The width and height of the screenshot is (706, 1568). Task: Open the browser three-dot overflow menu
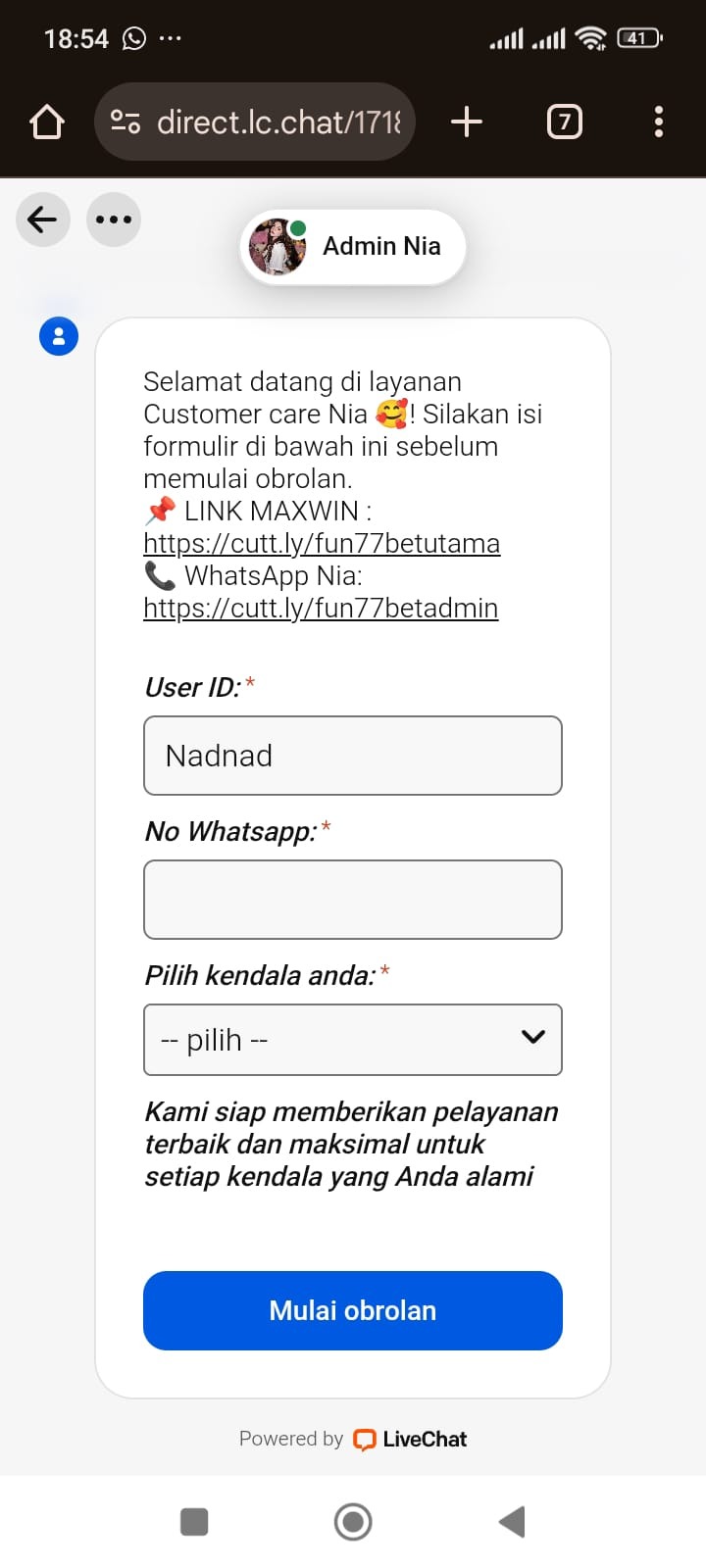(x=658, y=122)
